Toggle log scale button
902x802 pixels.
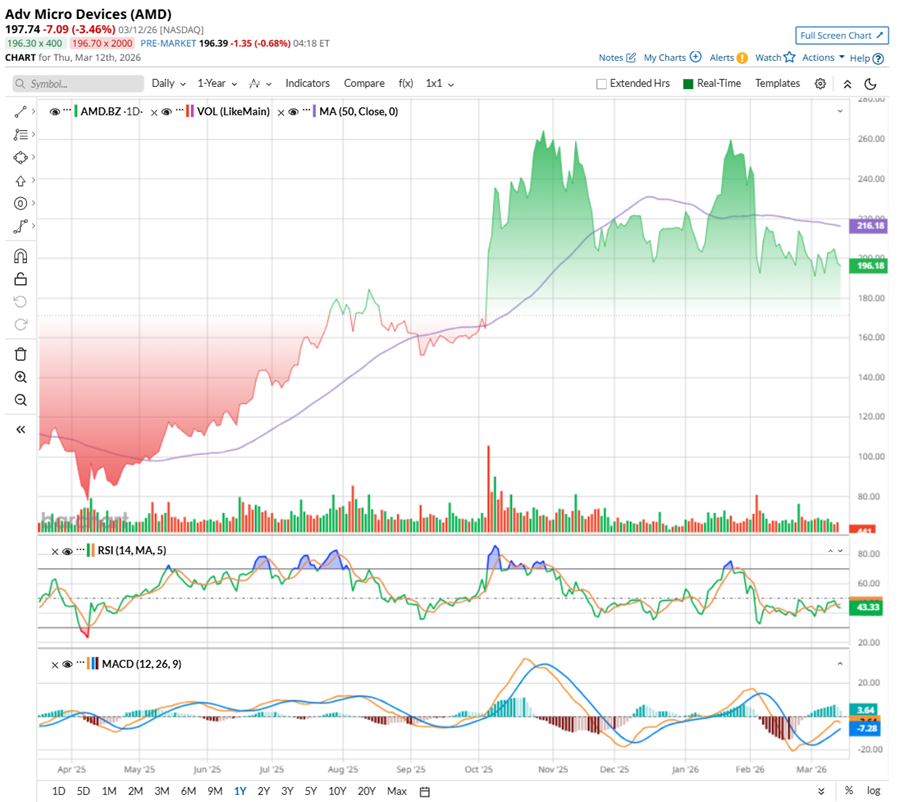pos(874,790)
